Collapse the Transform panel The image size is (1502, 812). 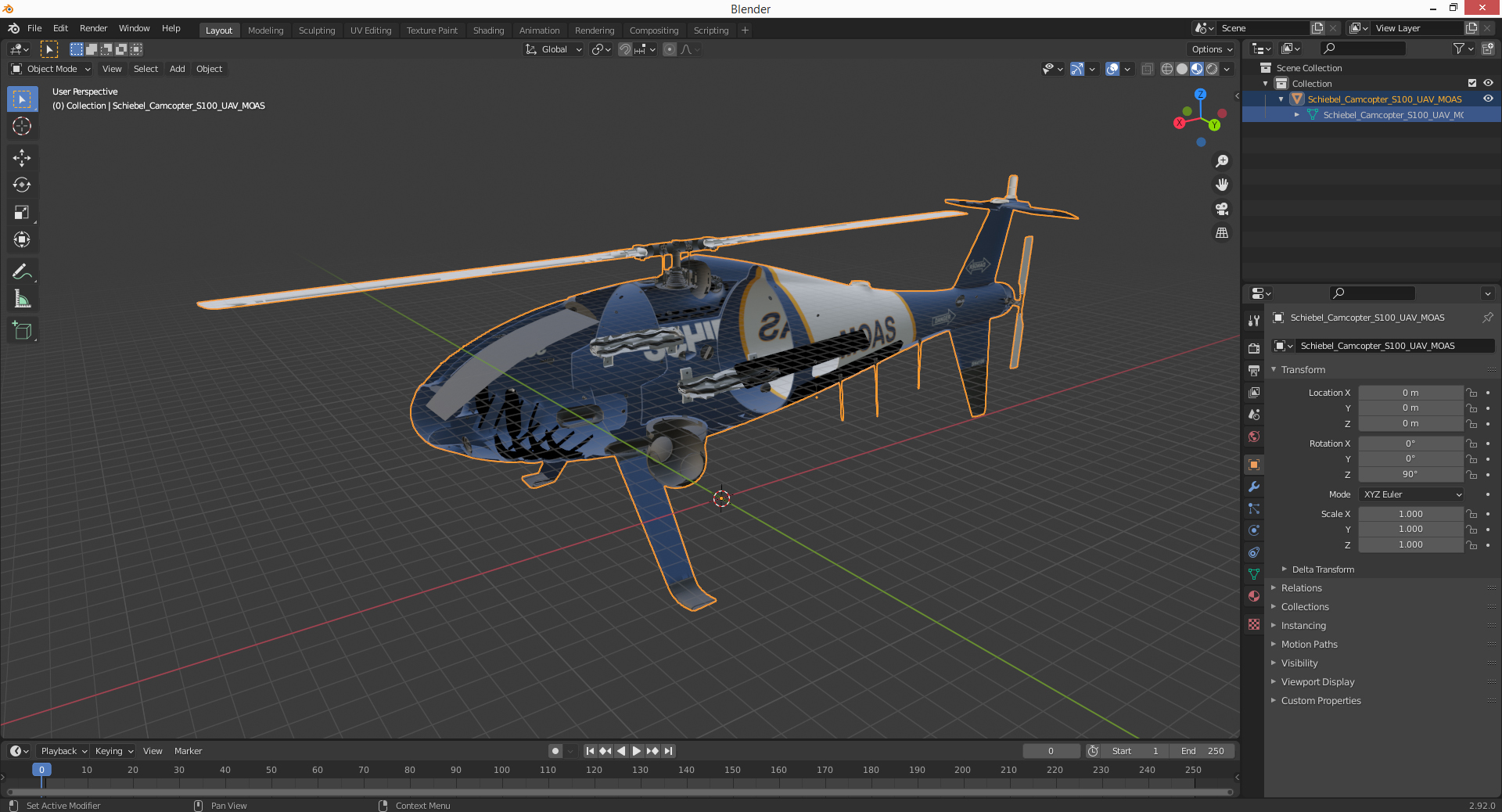[1303, 370]
